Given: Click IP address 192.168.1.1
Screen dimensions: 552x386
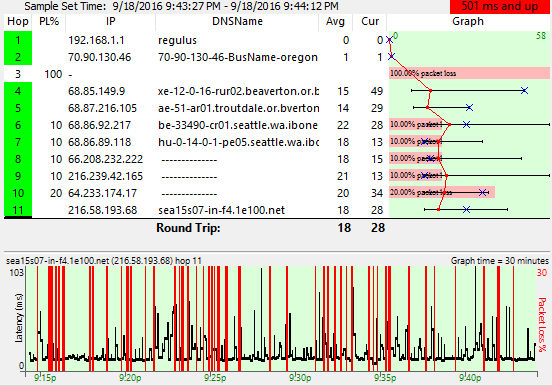Looking at the screenshot, I should (x=96, y=40).
